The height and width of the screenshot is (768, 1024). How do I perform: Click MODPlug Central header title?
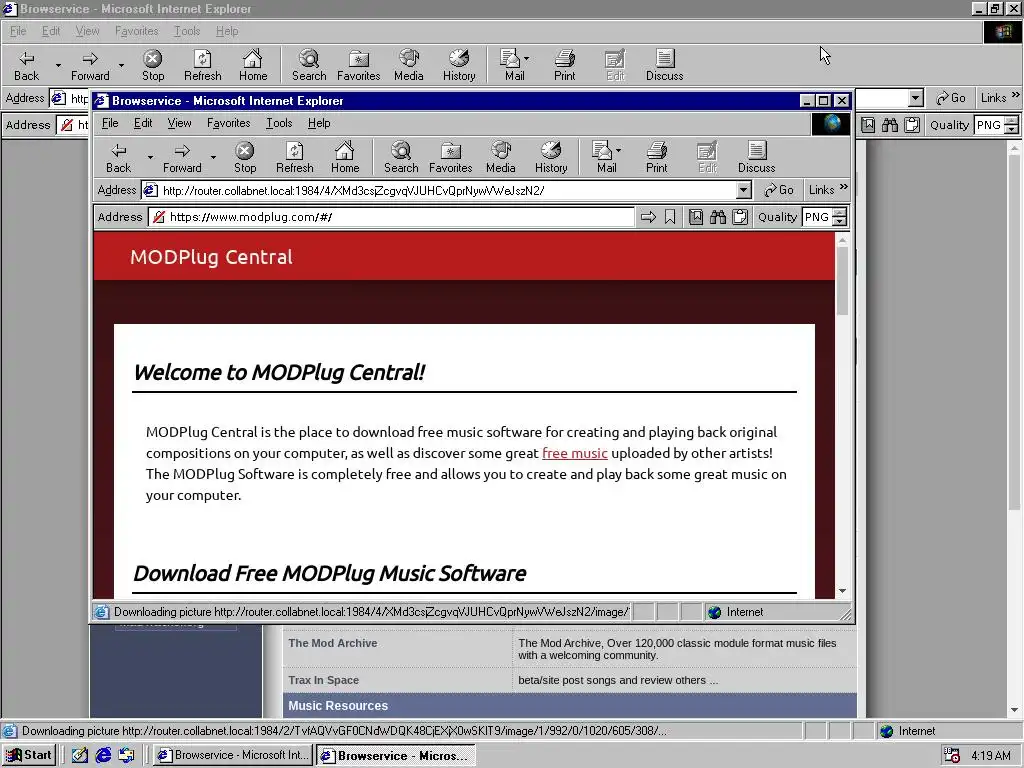coord(211,257)
